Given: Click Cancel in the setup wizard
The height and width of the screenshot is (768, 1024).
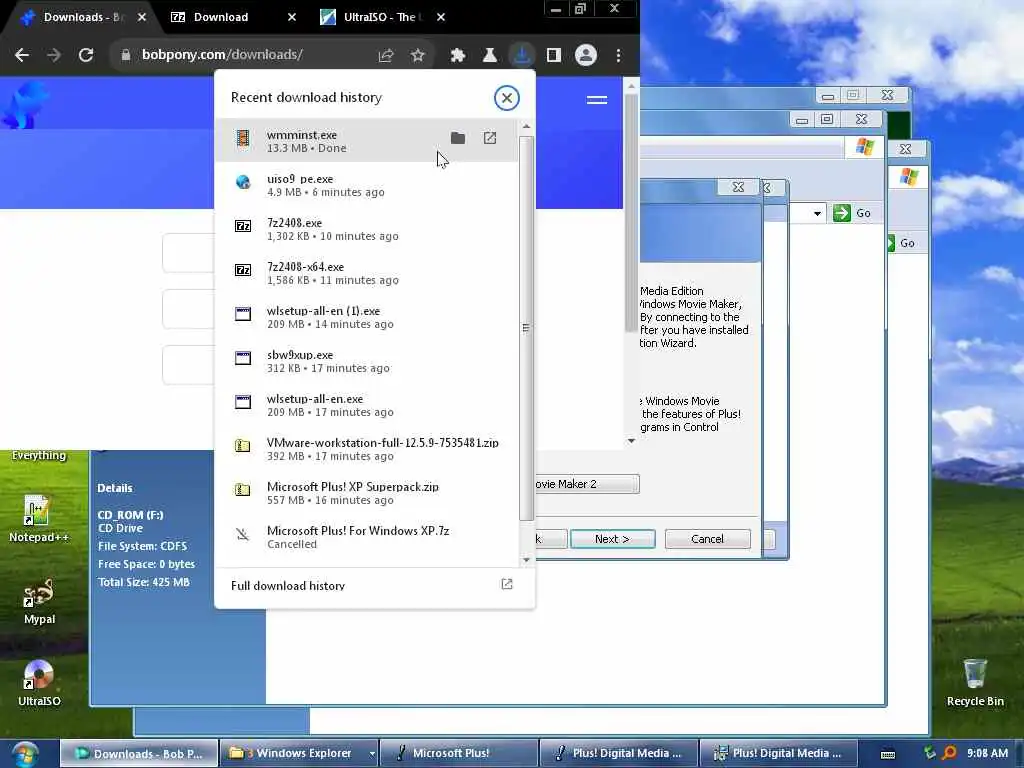Looking at the screenshot, I should pyautogui.click(x=707, y=539).
